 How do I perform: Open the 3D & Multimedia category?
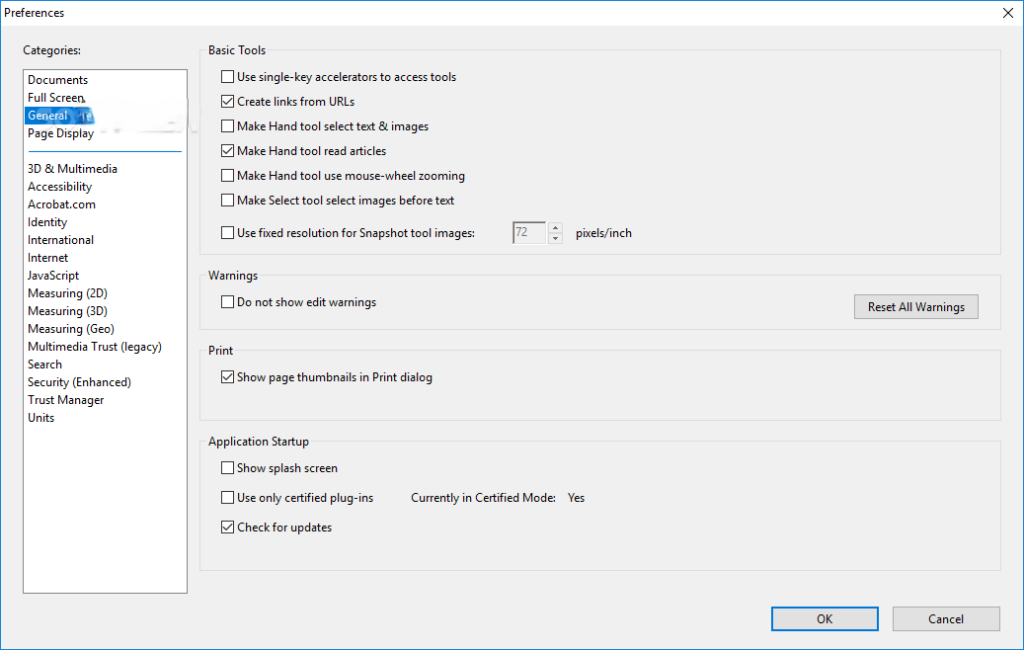(72, 169)
